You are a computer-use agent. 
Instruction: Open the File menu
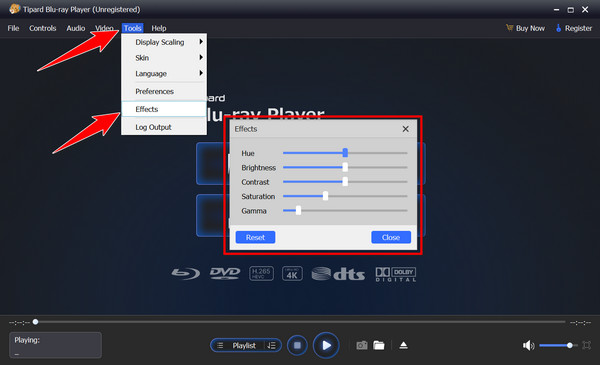tap(13, 28)
